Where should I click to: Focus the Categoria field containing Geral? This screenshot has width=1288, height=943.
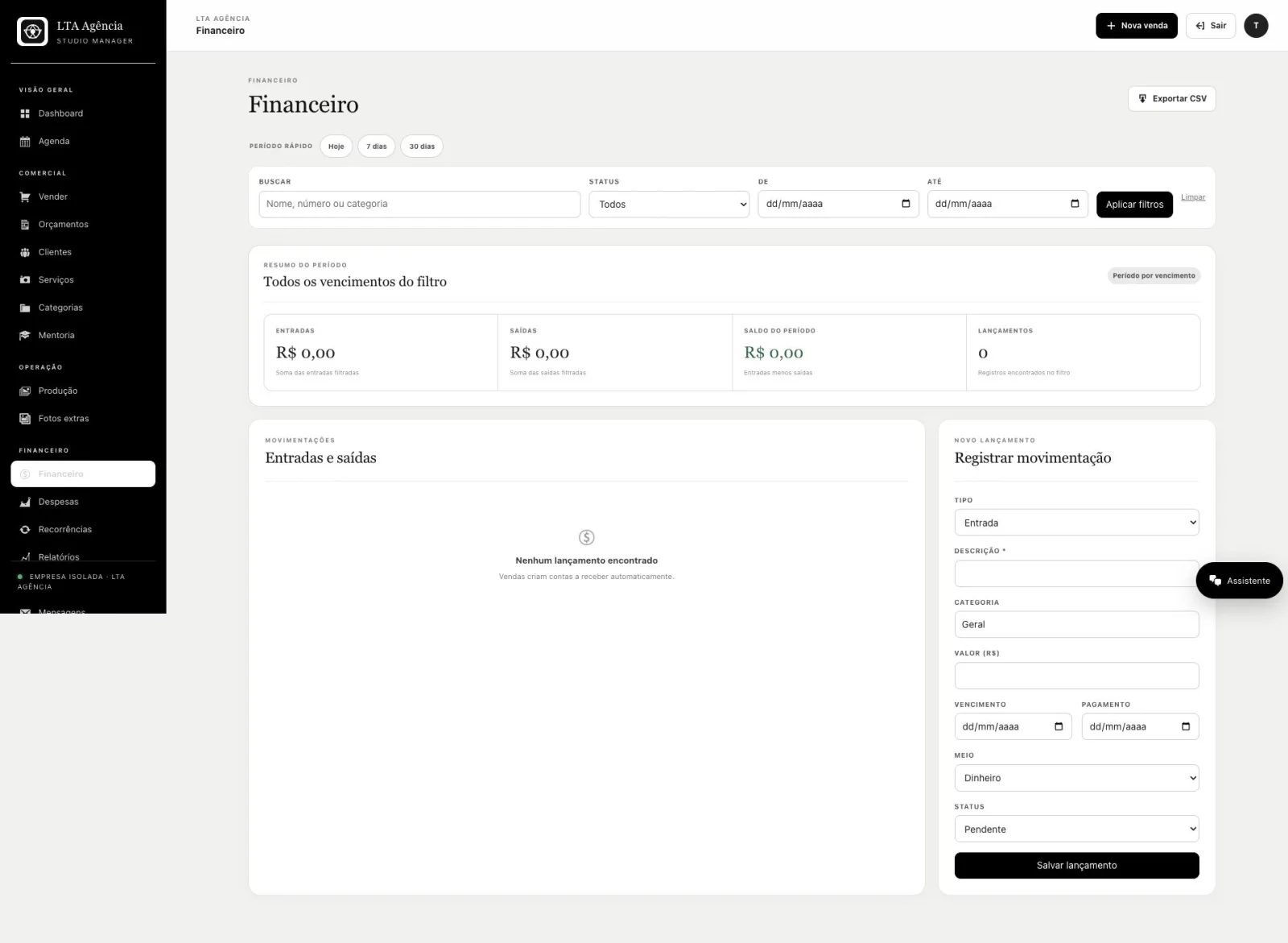coord(1076,624)
